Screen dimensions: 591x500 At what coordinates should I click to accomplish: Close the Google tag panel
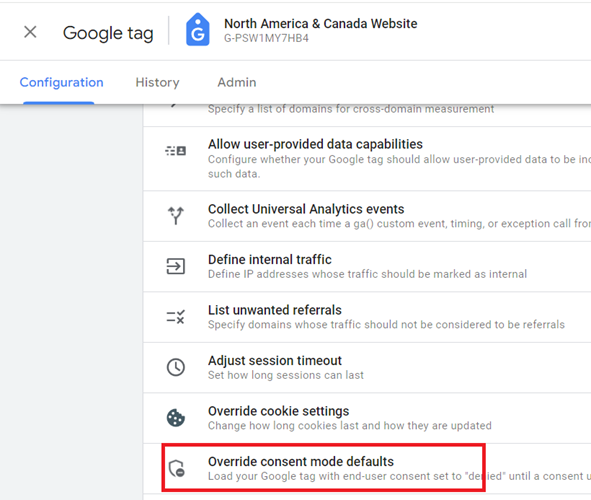click(30, 32)
